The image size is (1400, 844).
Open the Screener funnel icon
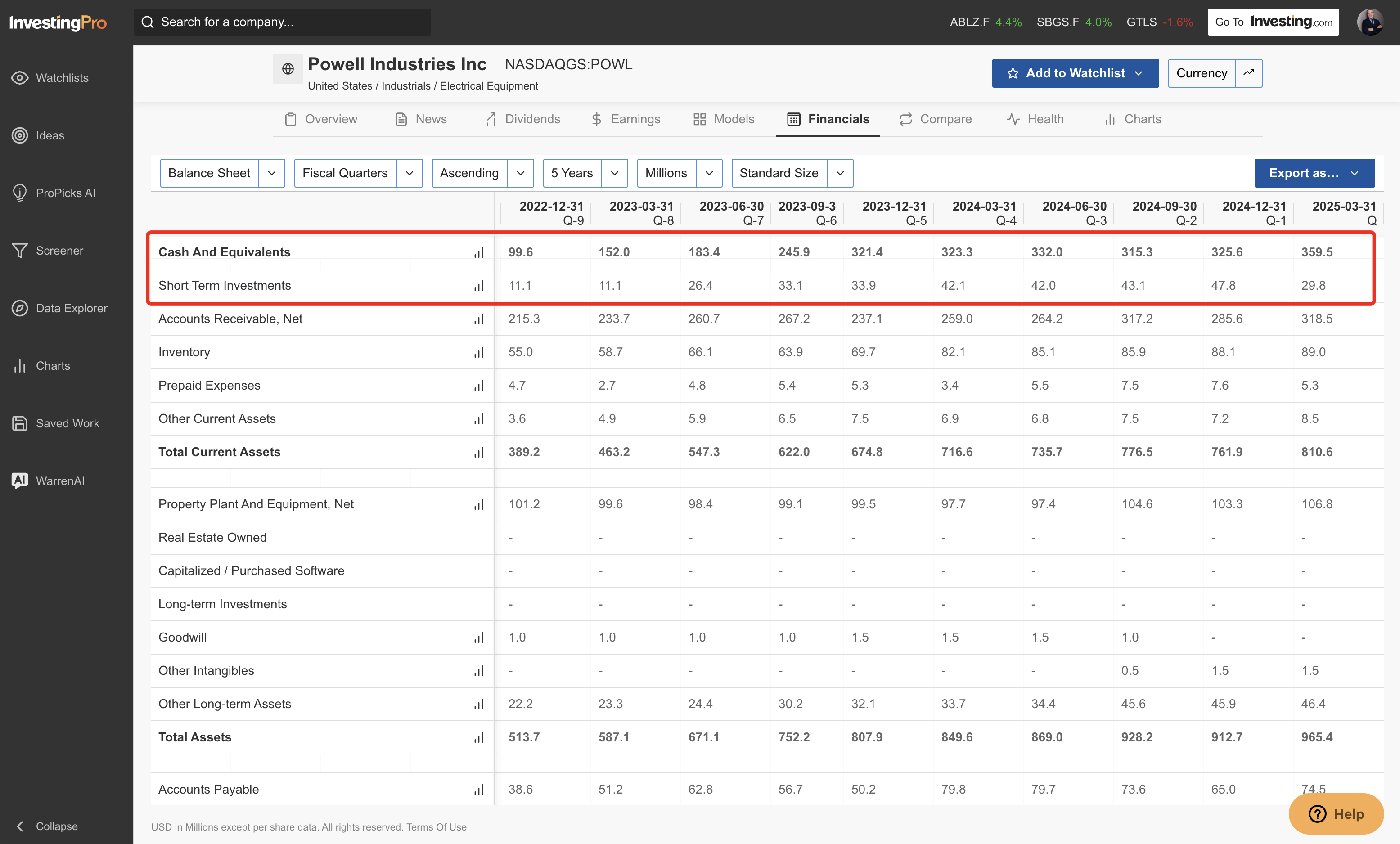tap(20, 251)
